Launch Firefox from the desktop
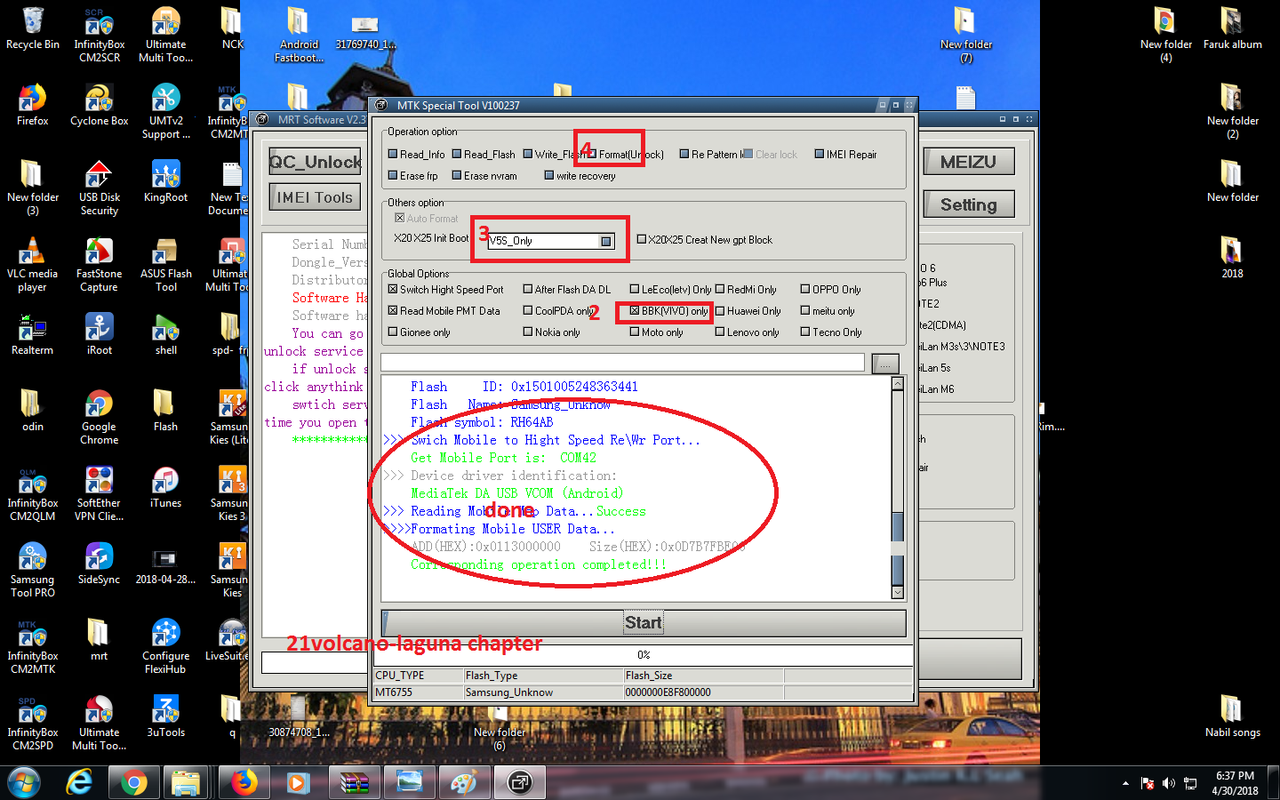This screenshot has width=1280, height=800. [x=32, y=104]
